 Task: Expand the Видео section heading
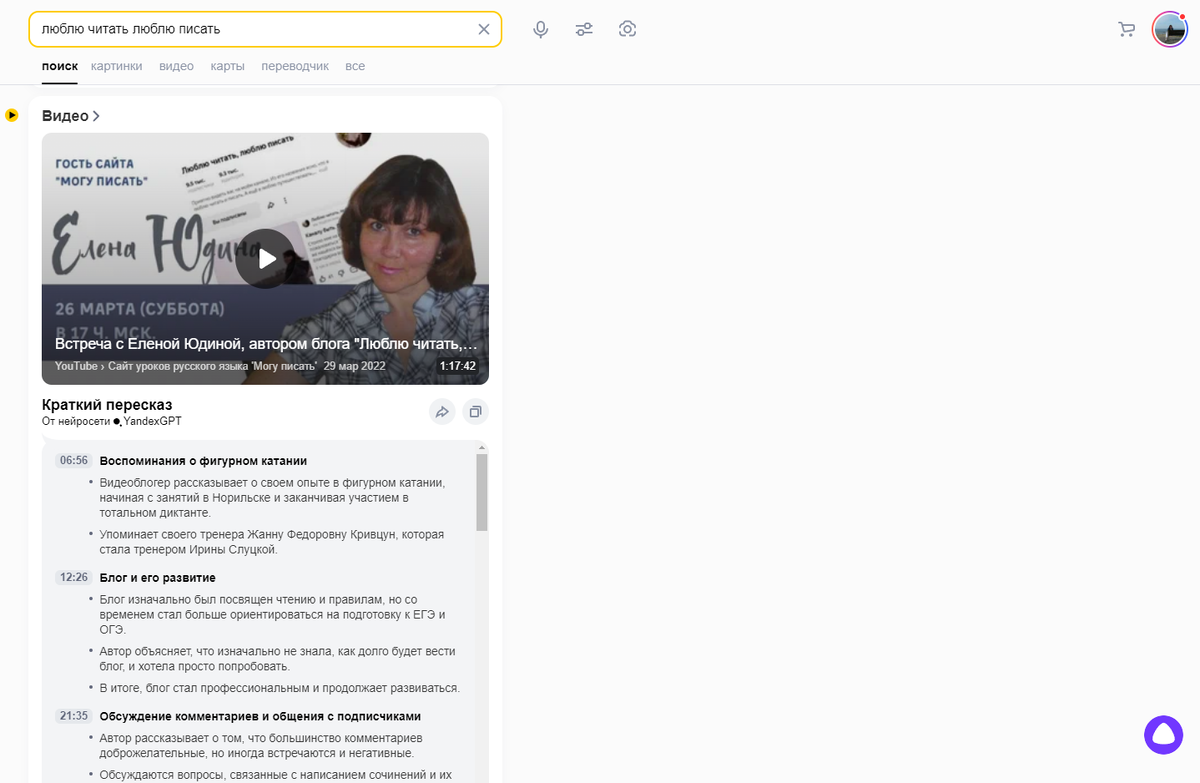[71, 116]
